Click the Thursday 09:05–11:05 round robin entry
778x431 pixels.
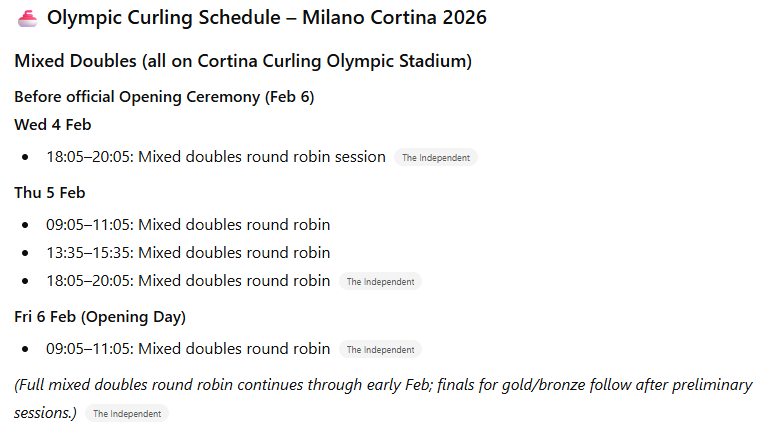pyautogui.click(x=188, y=224)
